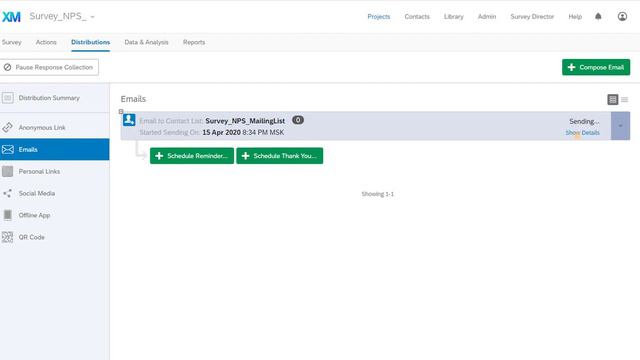Click the Anonymous Link chain icon
640x360 pixels.
pyautogui.click(x=7, y=127)
